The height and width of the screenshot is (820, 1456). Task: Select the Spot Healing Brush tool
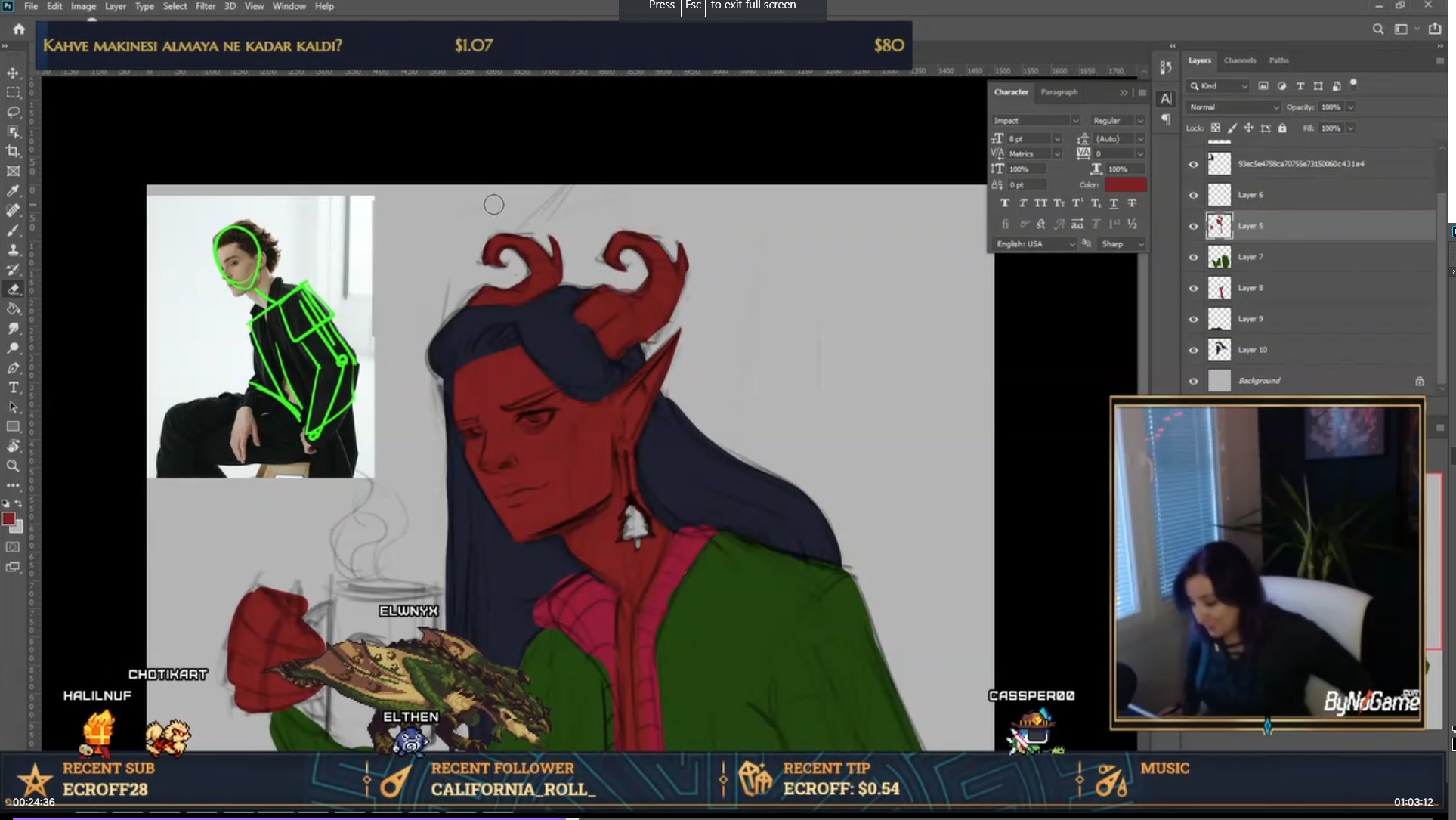13,211
